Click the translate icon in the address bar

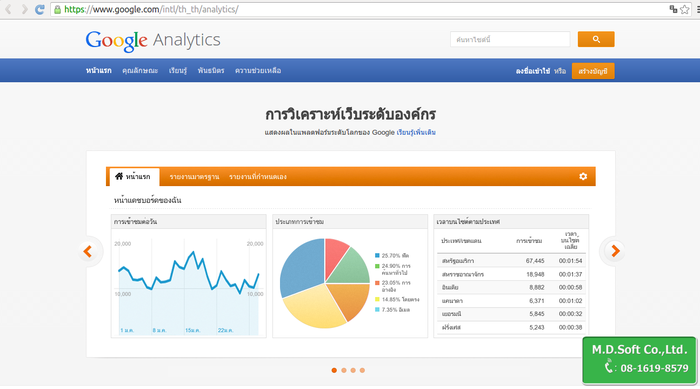673,9
